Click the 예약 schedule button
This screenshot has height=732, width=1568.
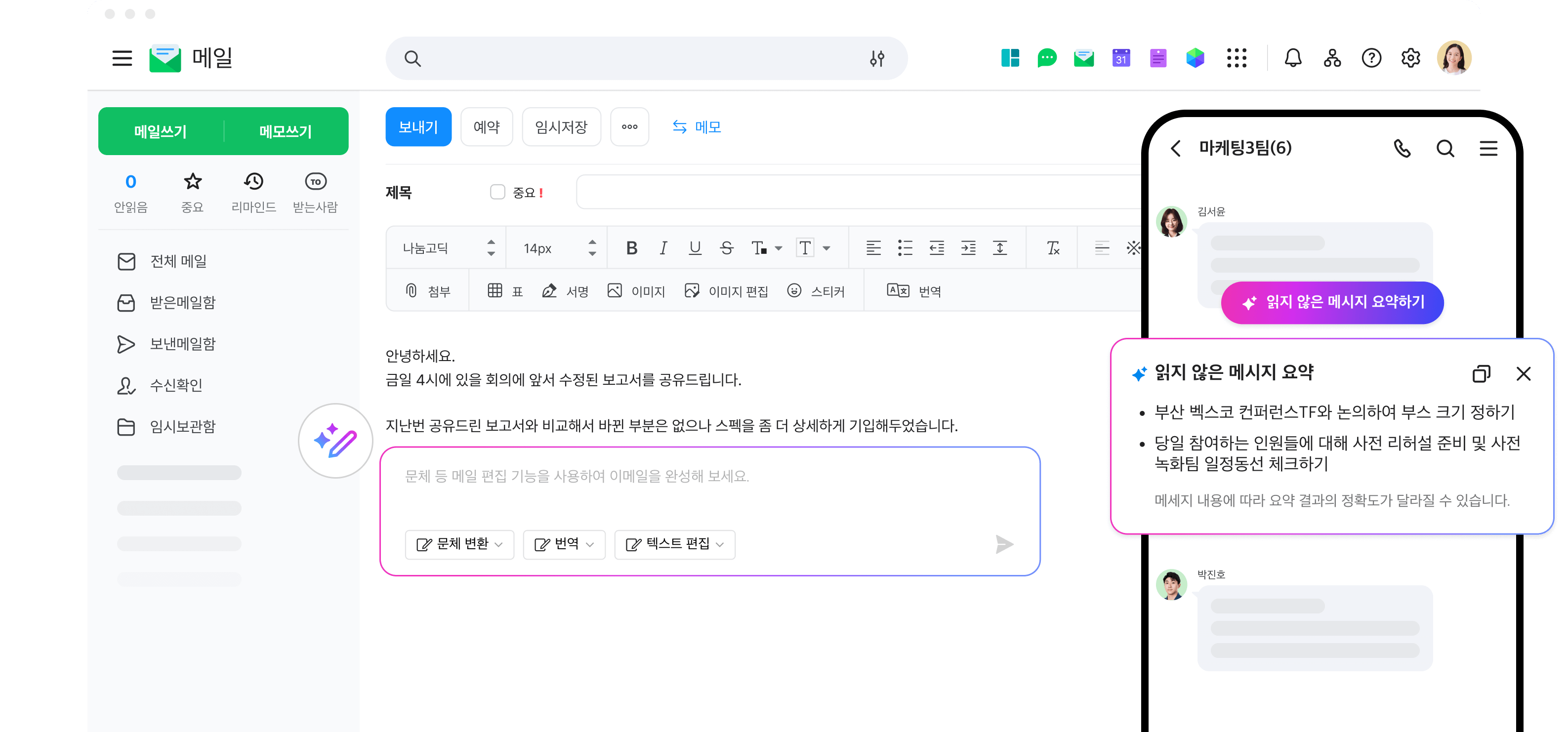point(486,126)
